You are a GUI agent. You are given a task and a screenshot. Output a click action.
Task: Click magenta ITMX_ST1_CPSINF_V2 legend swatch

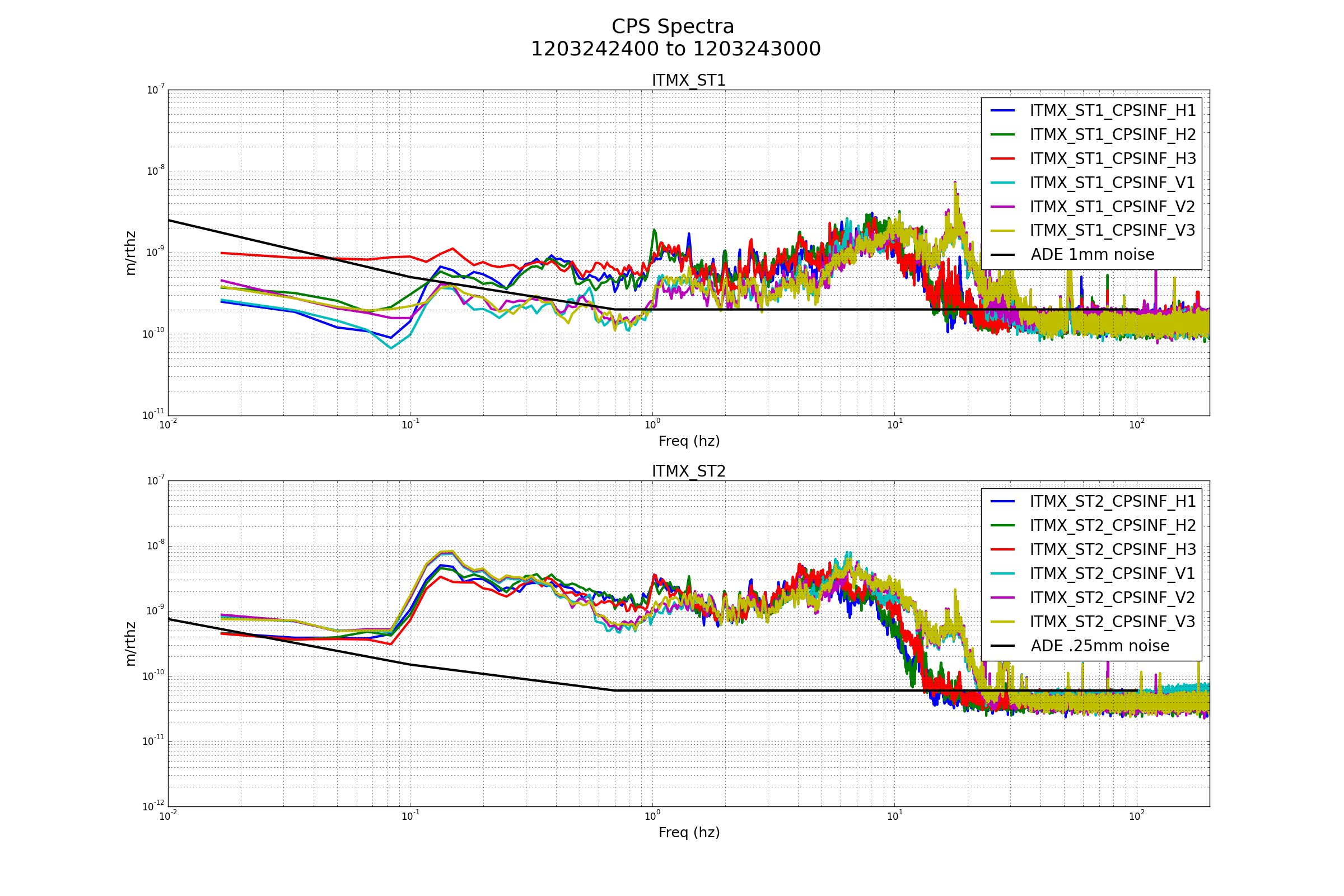coord(1002,207)
